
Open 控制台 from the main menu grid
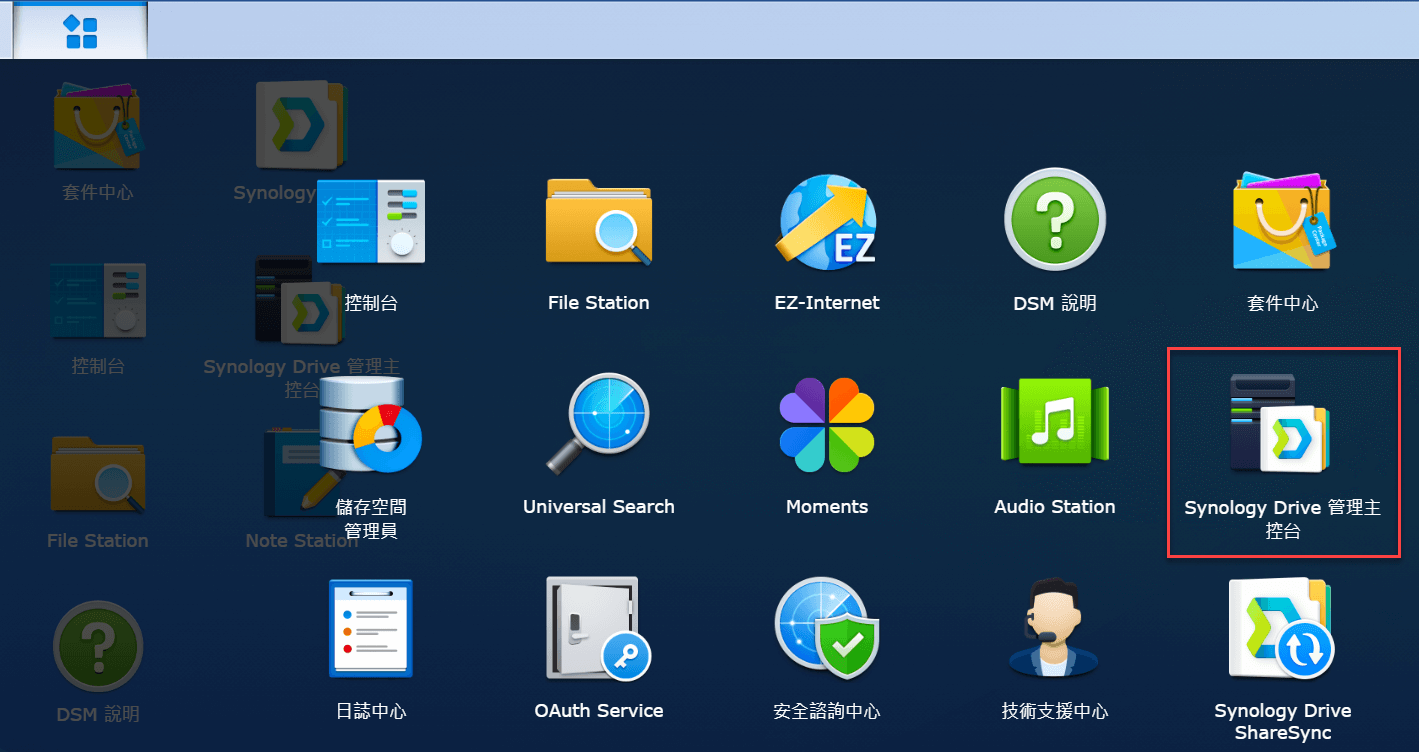coord(371,245)
